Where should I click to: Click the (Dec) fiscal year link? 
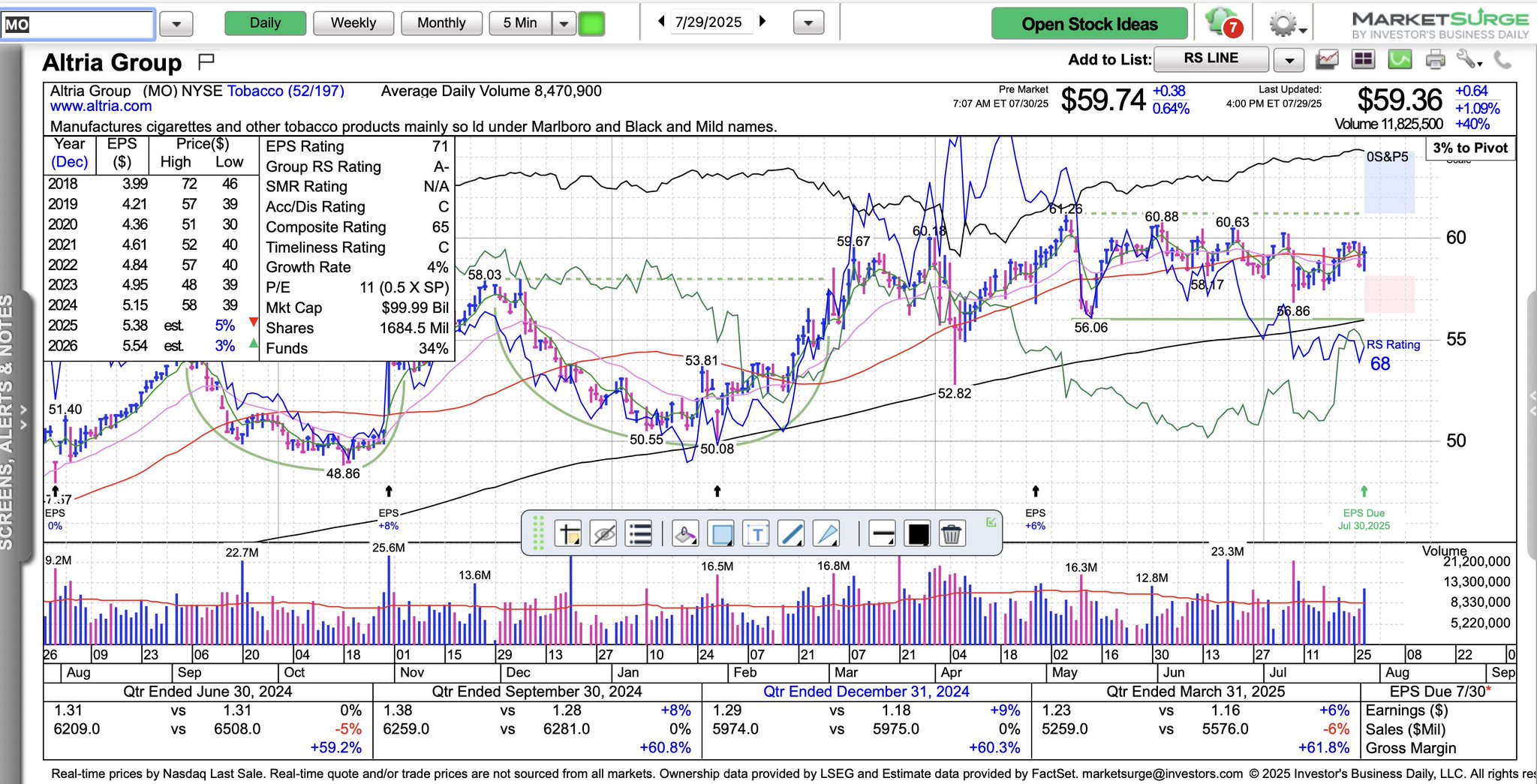[x=69, y=162]
